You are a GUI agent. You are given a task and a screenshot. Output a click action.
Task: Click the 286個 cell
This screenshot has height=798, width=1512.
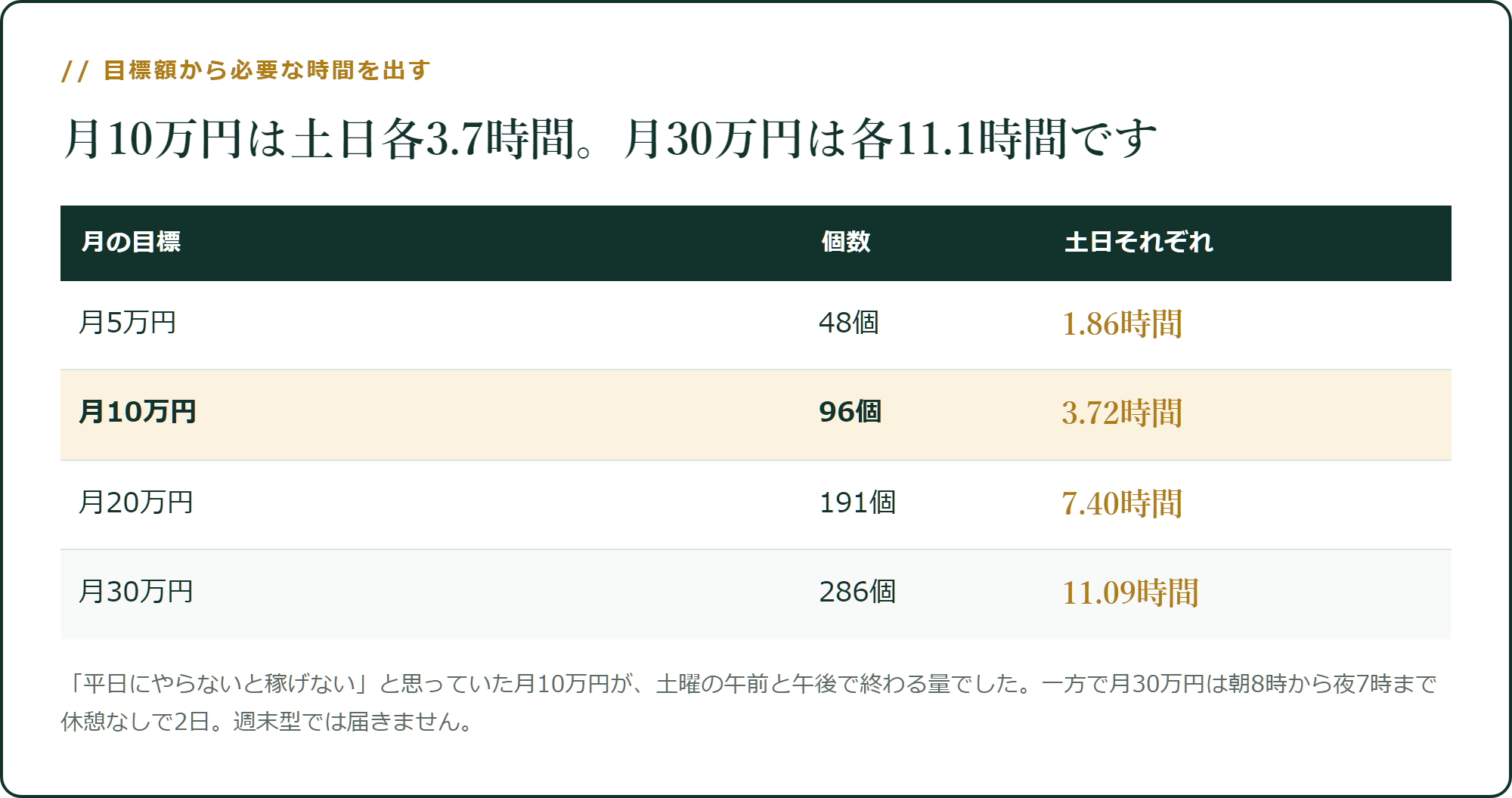857,592
